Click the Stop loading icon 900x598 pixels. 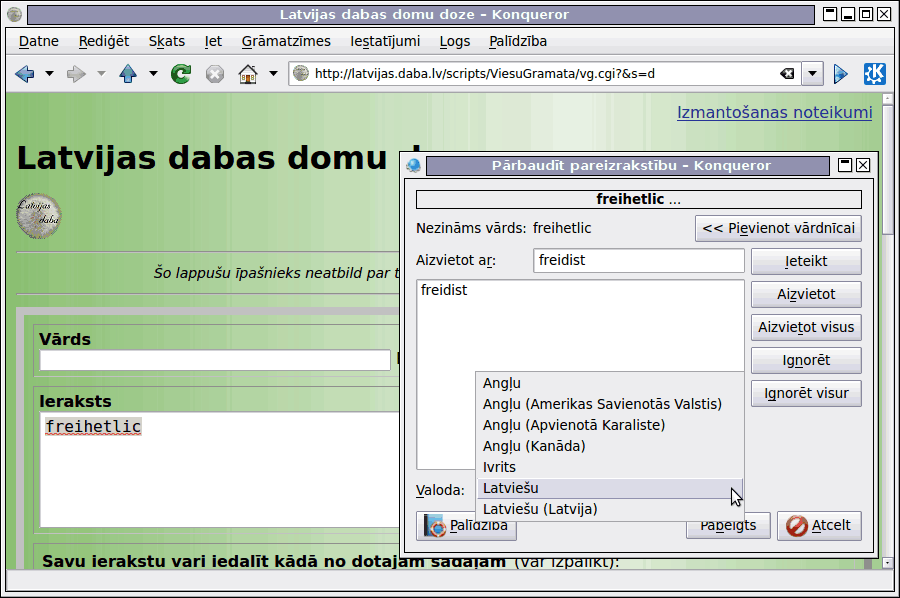point(215,74)
